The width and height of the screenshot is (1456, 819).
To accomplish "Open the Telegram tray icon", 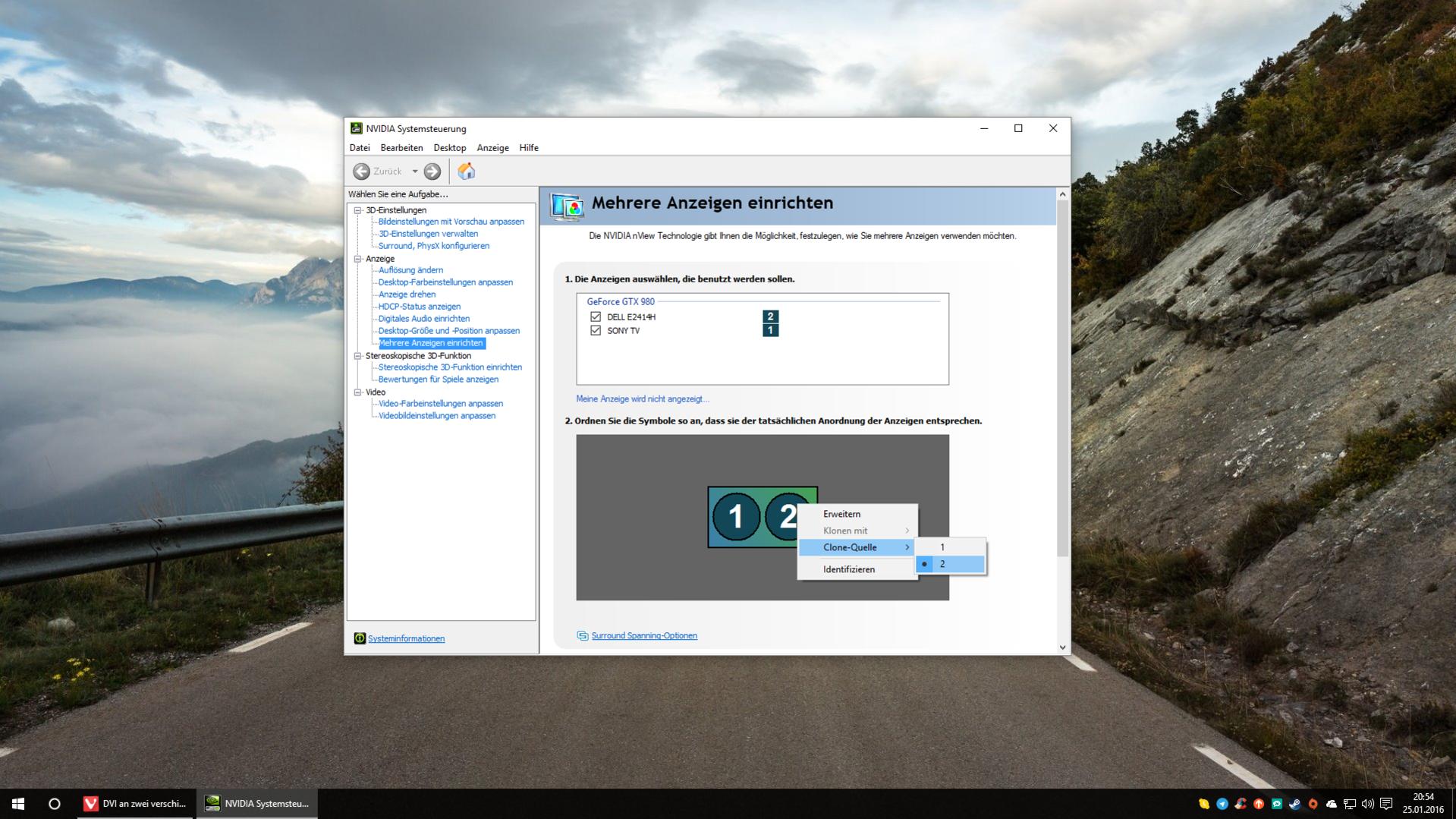I will (x=1222, y=804).
